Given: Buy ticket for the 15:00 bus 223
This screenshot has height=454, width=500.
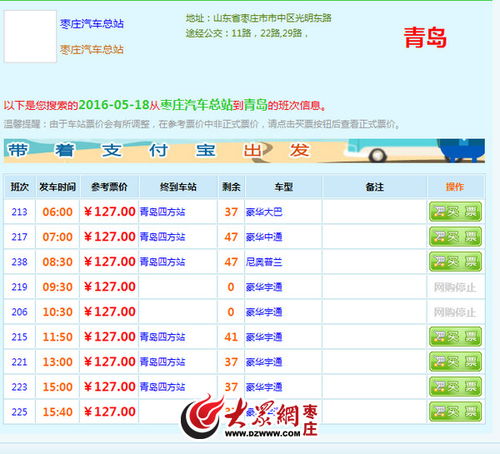Looking at the screenshot, I should 455,387.
